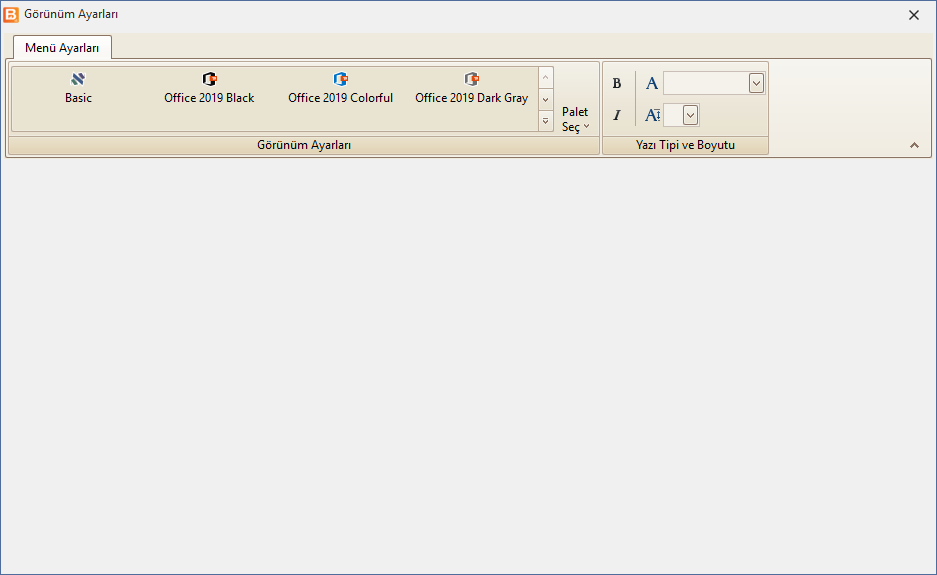This screenshot has width=937, height=575.
Task: Open the Palet Seç dropdown
Action: 575,119
